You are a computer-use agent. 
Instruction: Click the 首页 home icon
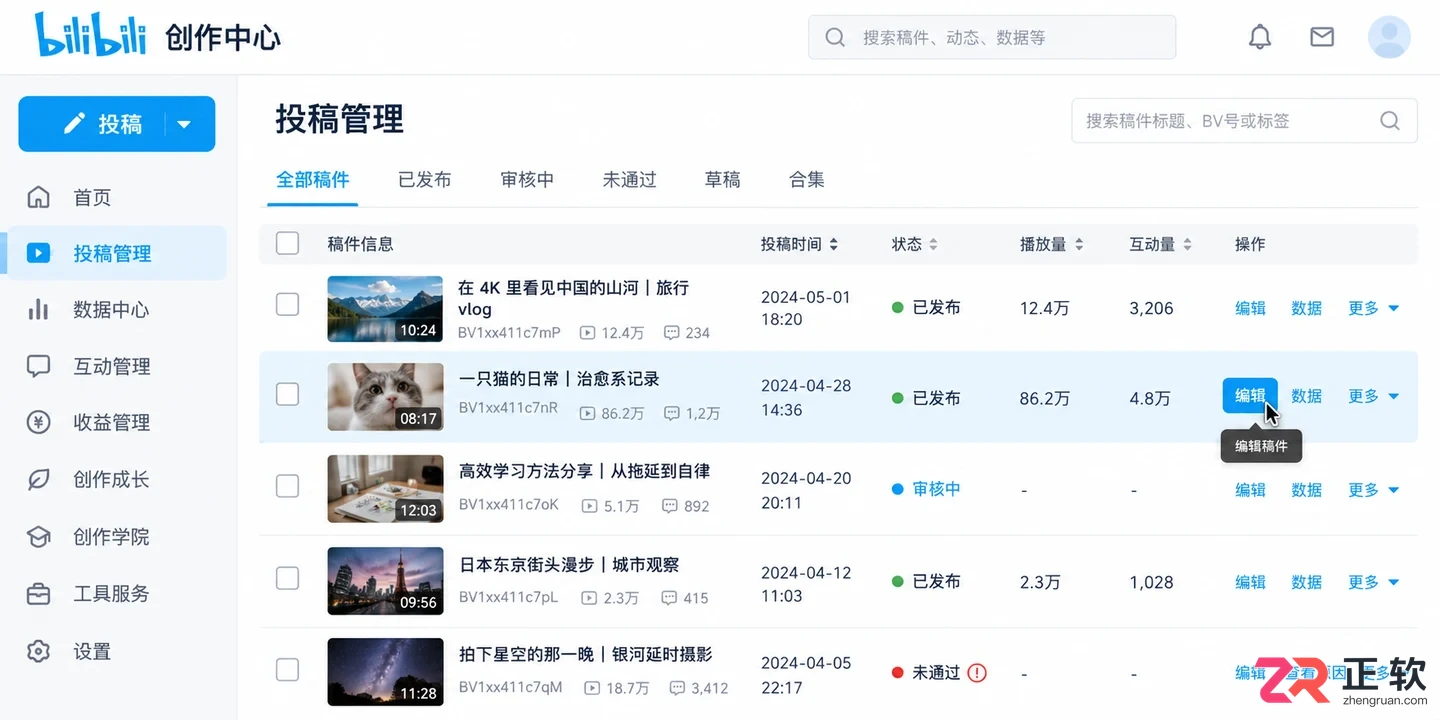[38, 197]
